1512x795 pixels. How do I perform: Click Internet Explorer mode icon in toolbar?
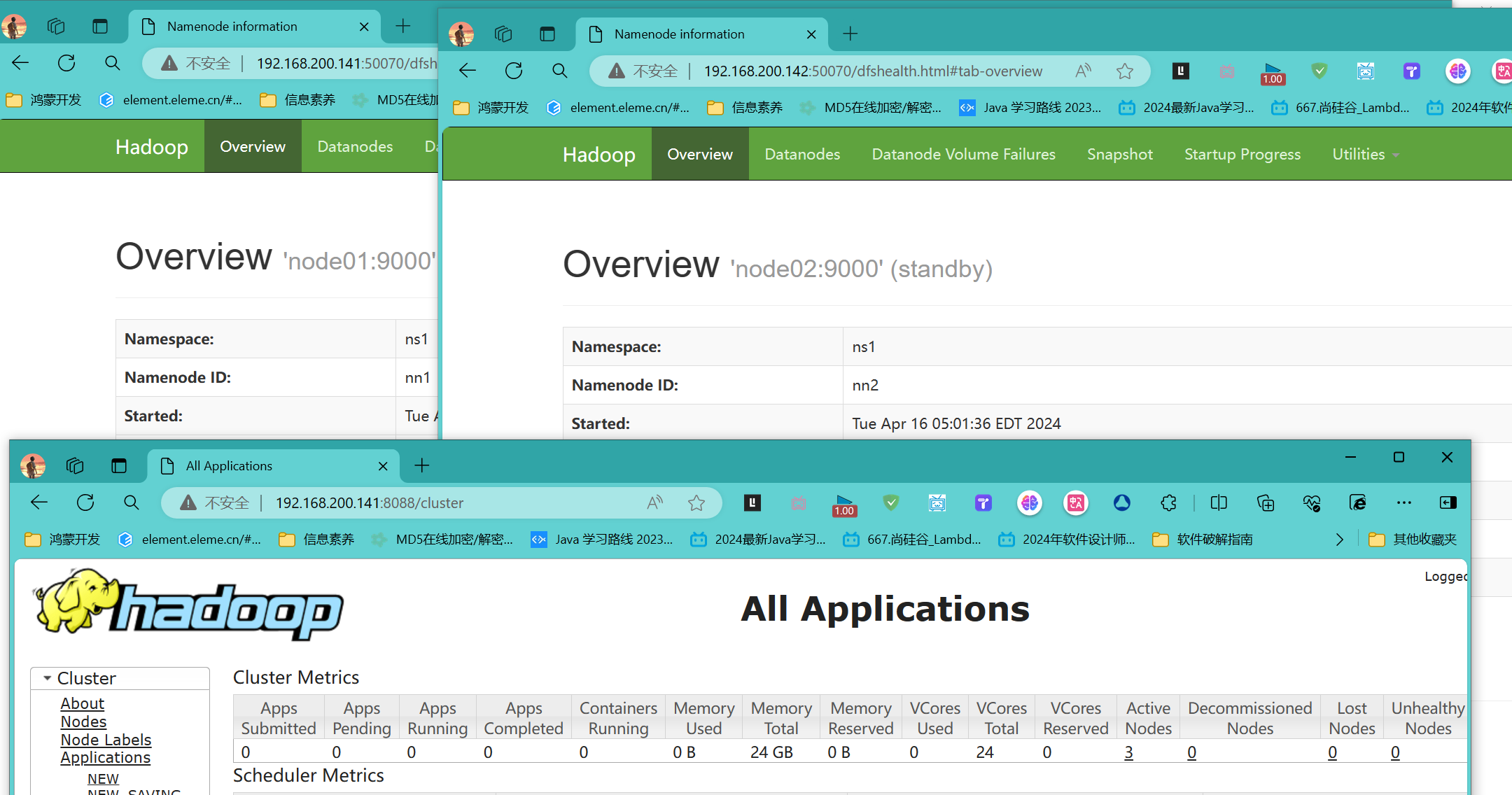pos(1358,502)
